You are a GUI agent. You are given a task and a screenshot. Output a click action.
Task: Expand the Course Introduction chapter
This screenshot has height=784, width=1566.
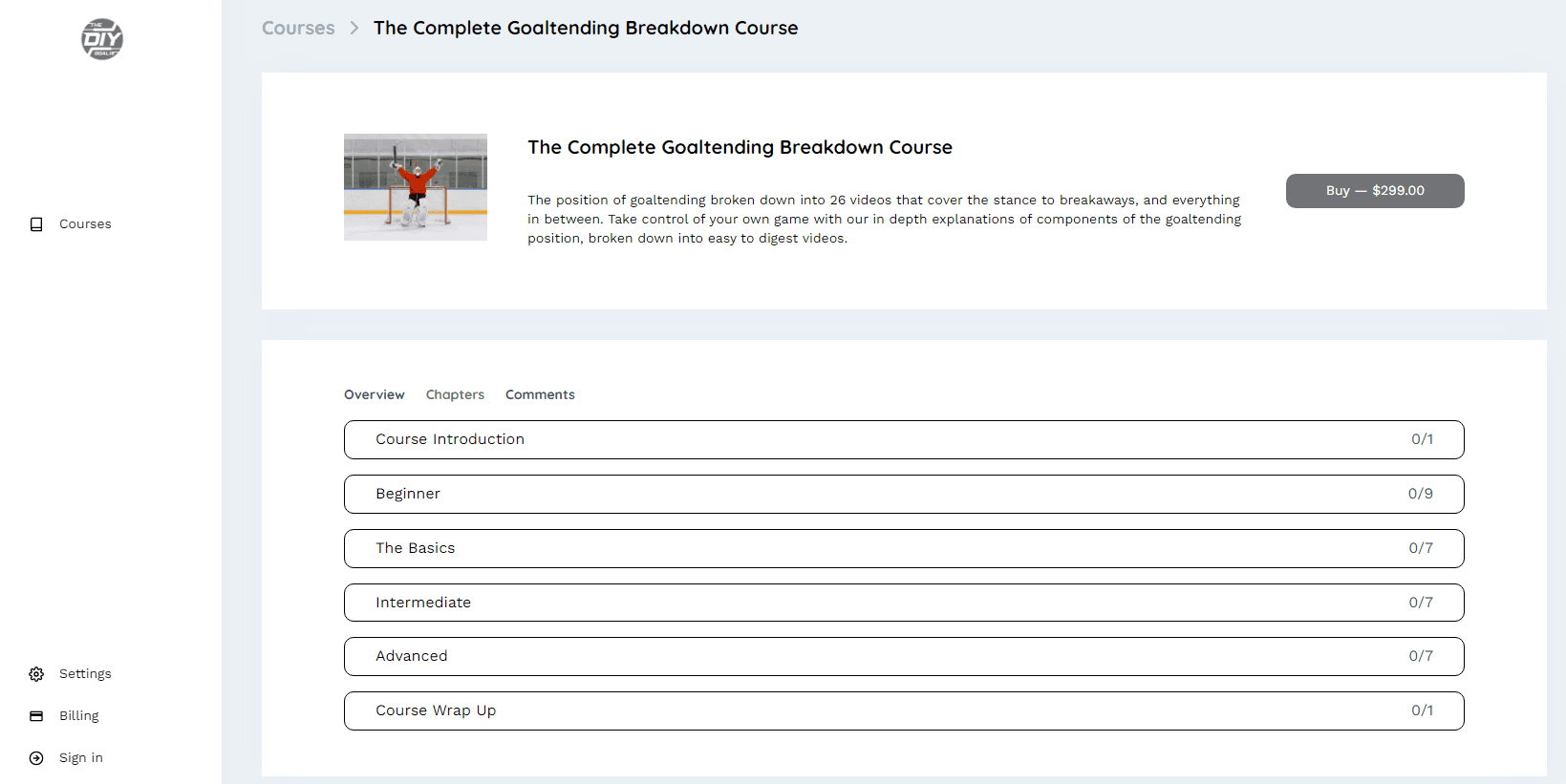click(903, 439)
